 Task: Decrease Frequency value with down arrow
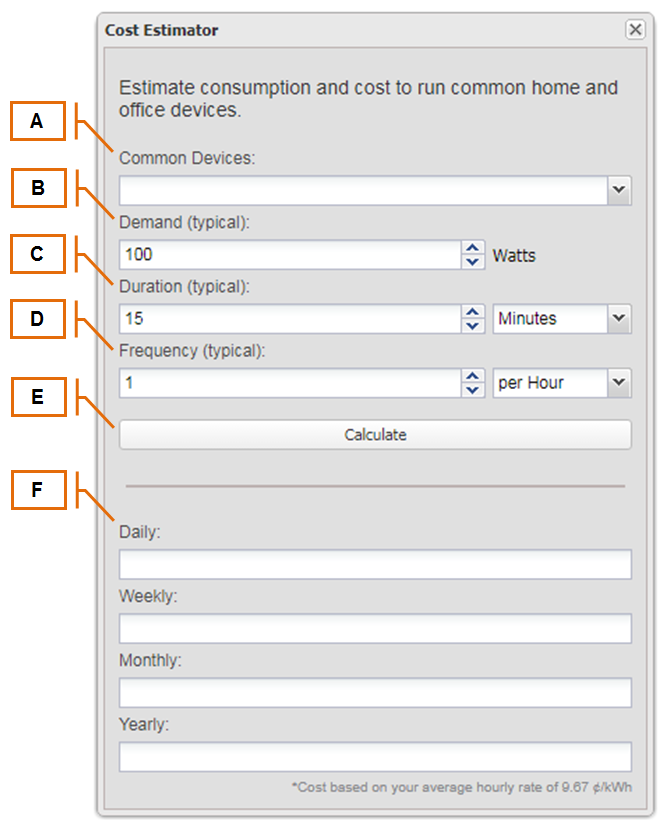click(x=473, y=390)
